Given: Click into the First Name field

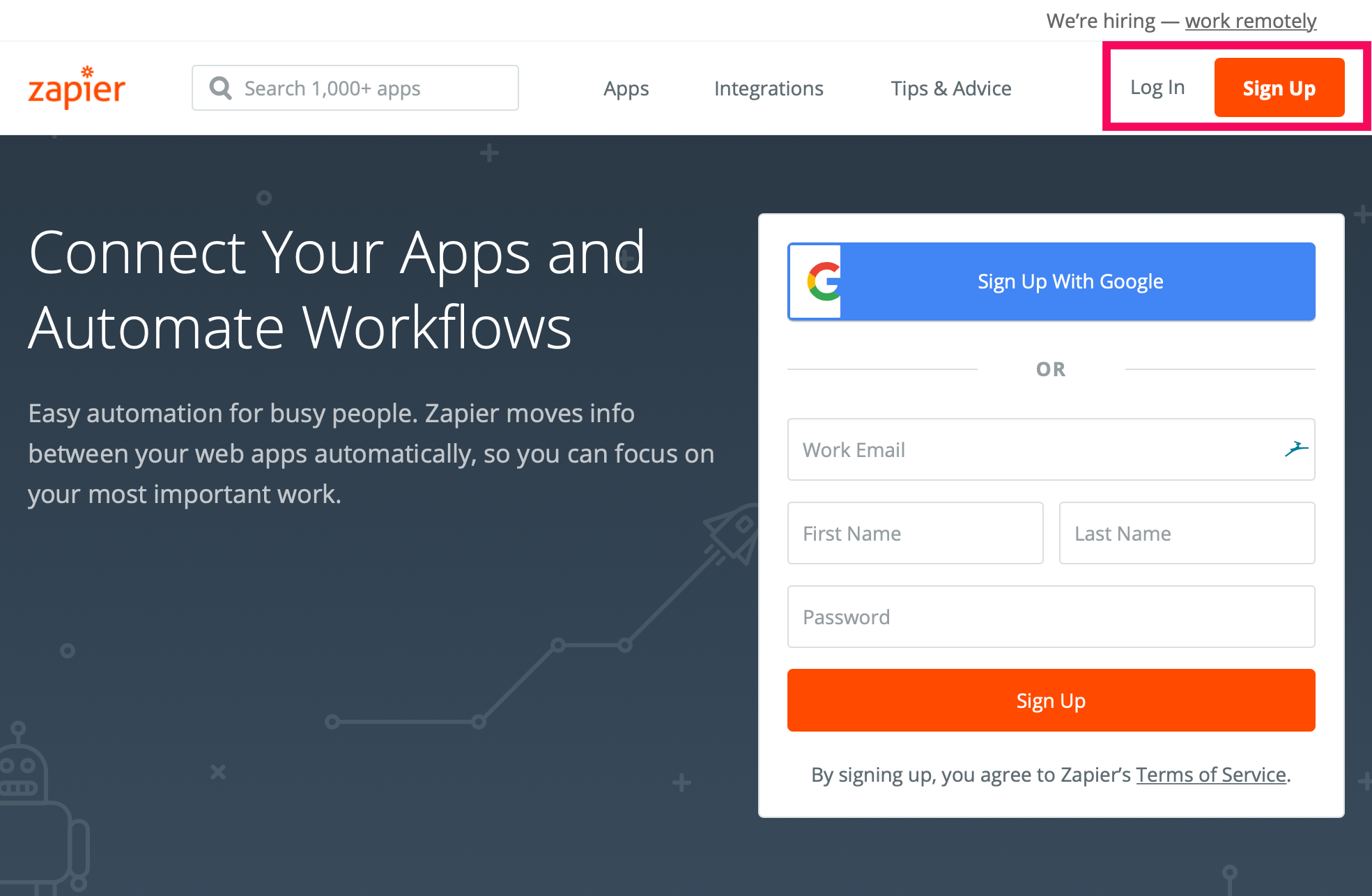Looking at the screenshot, I should click(x=916, y=533).
